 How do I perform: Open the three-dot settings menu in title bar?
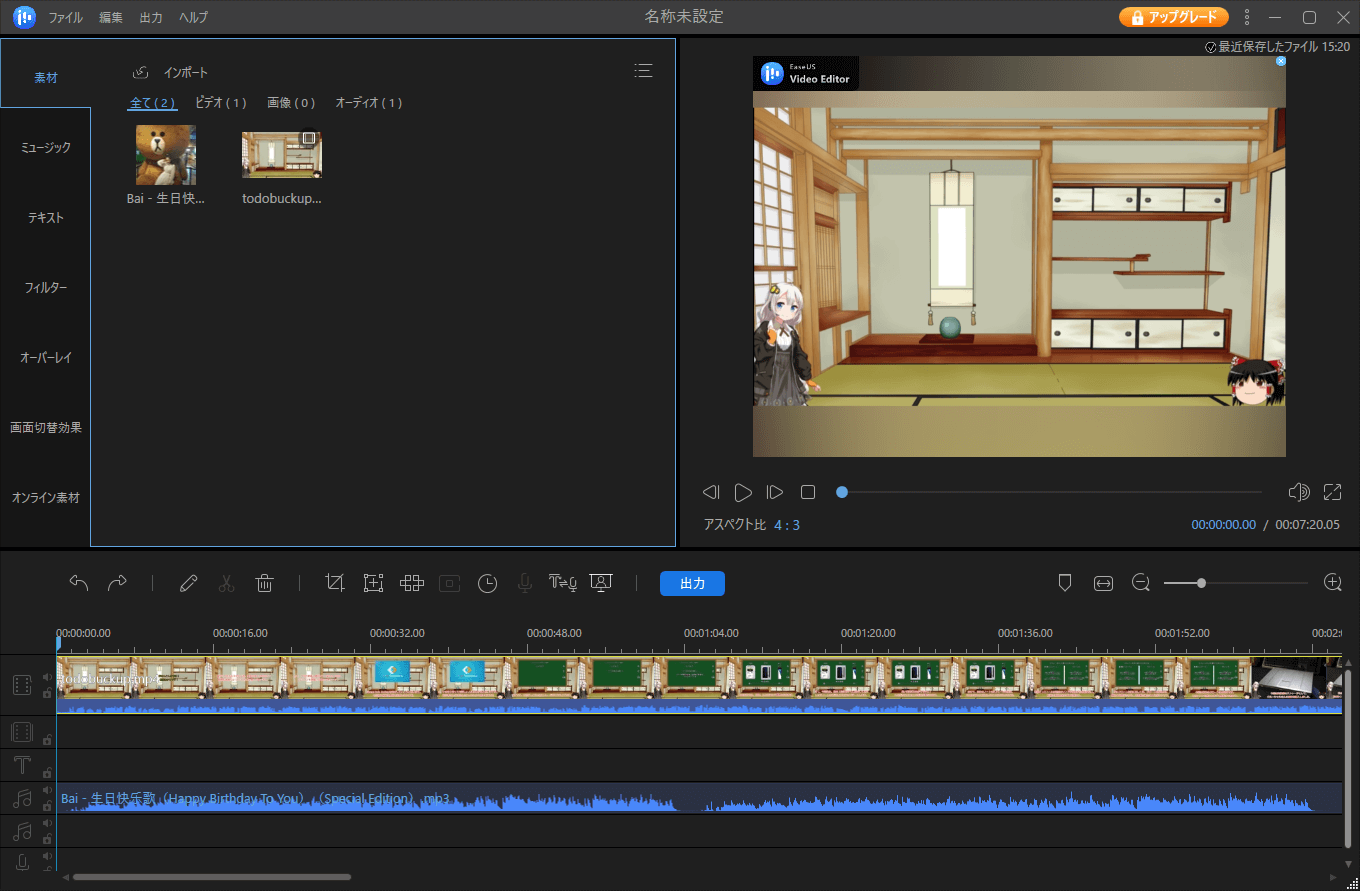(x=1246, y=17)
